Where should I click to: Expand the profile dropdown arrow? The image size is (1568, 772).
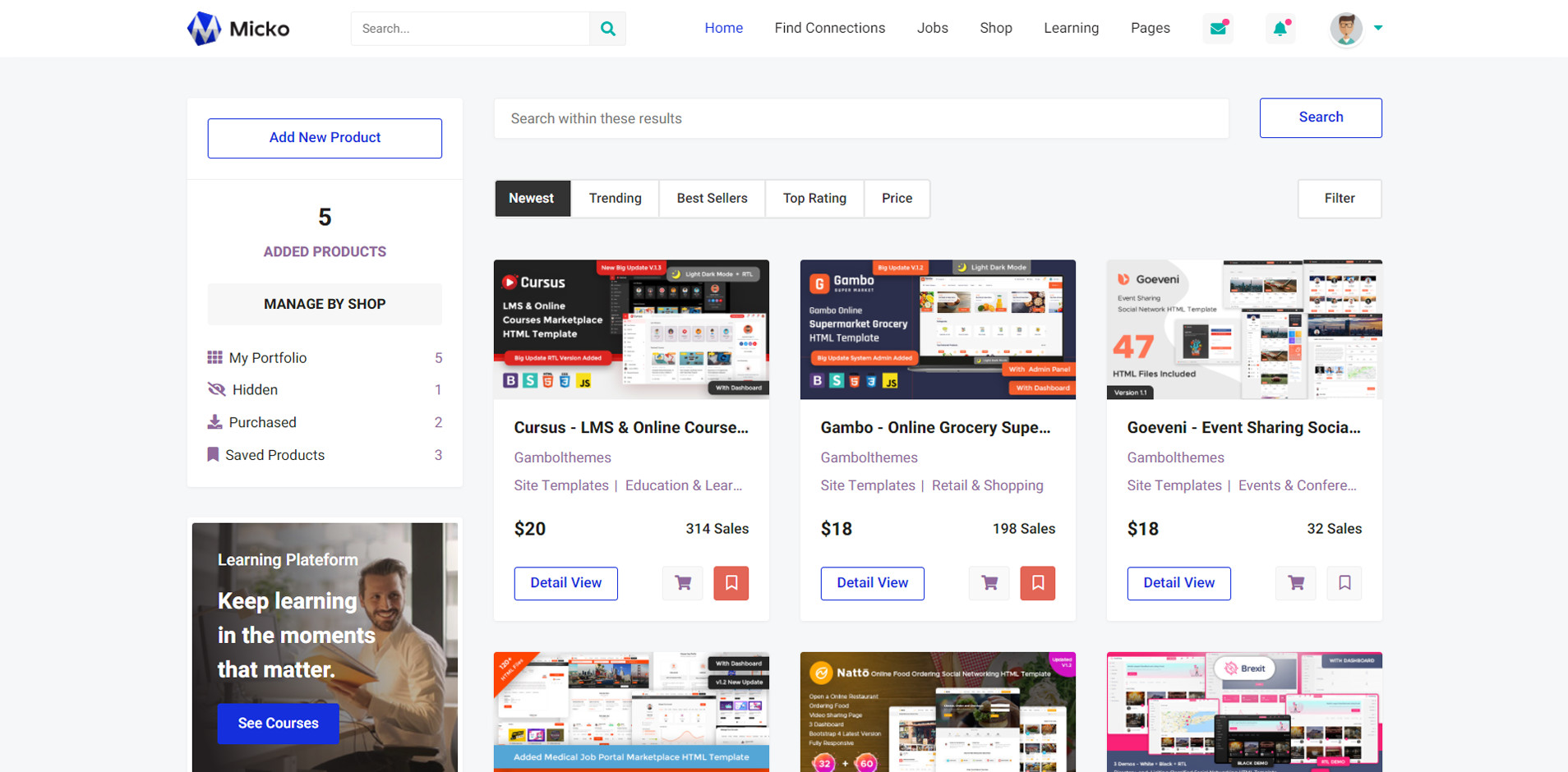click(1378, 28)
